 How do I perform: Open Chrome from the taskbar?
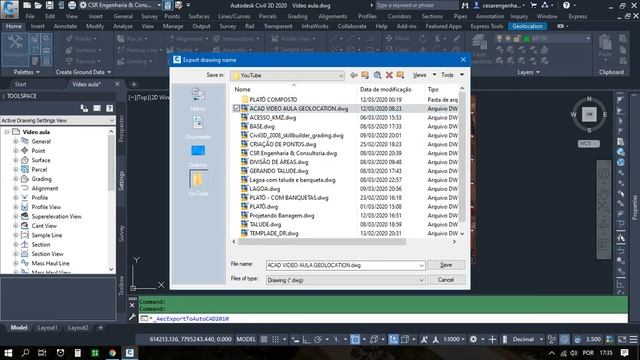[112, 353]
